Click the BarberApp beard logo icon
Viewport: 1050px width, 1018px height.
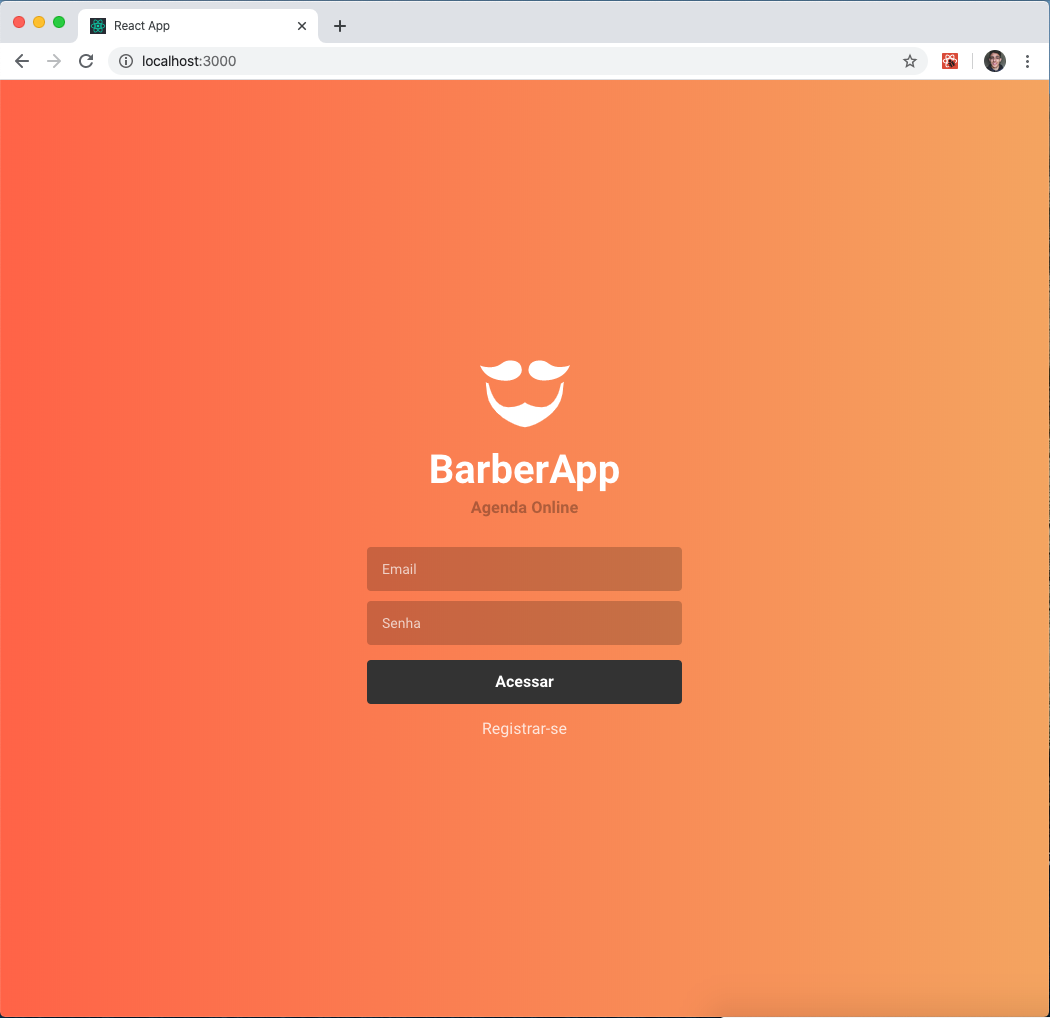[x=524, y=391]
